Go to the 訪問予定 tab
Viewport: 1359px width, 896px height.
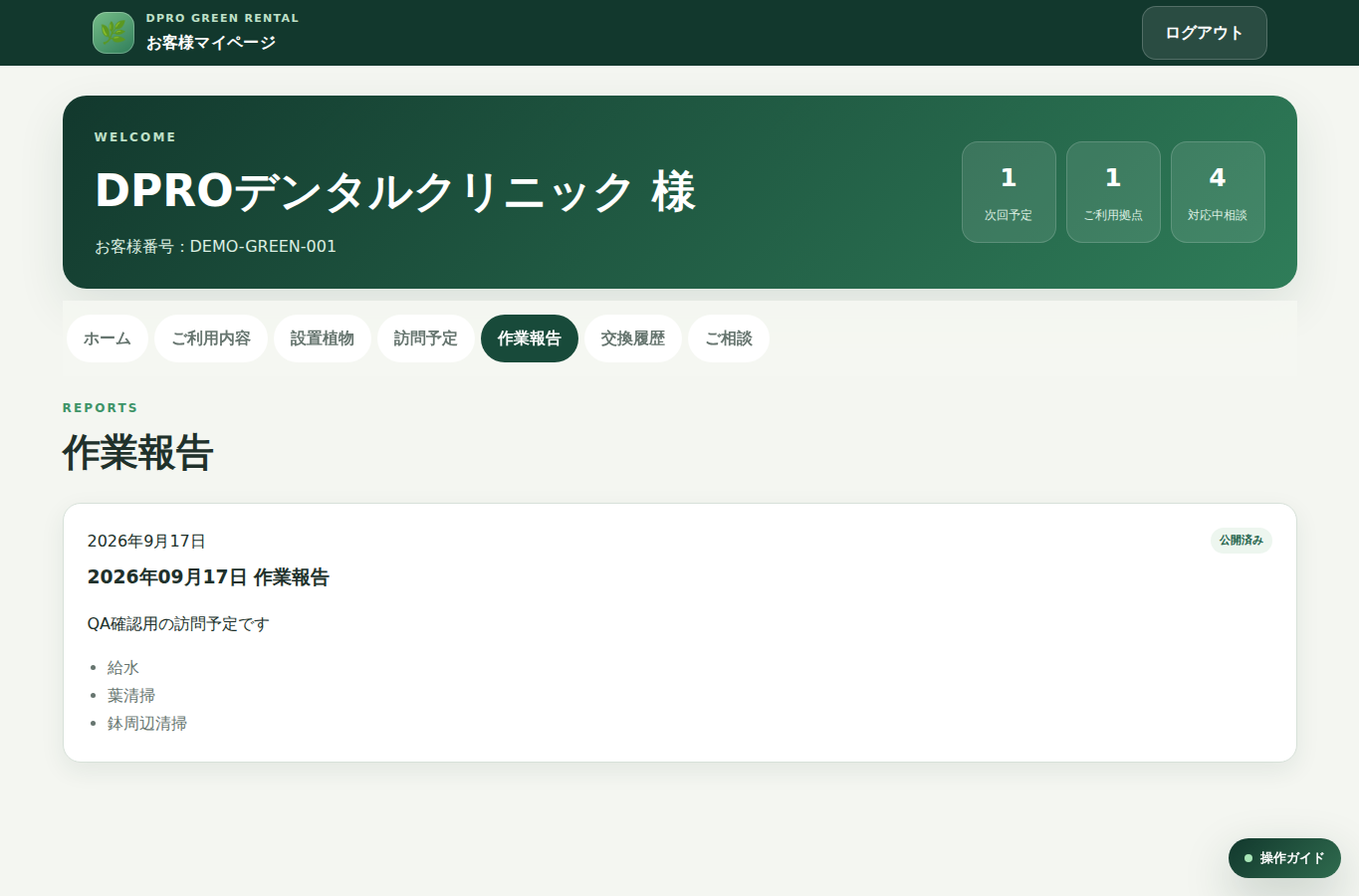(426, 338)
